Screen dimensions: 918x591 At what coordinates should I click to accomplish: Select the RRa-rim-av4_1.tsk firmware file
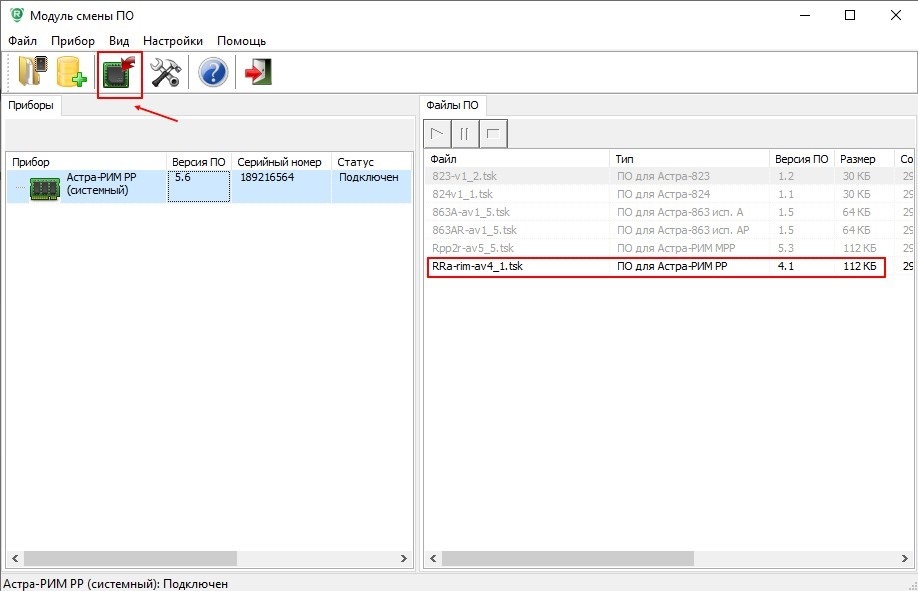[x=477, y=267]
